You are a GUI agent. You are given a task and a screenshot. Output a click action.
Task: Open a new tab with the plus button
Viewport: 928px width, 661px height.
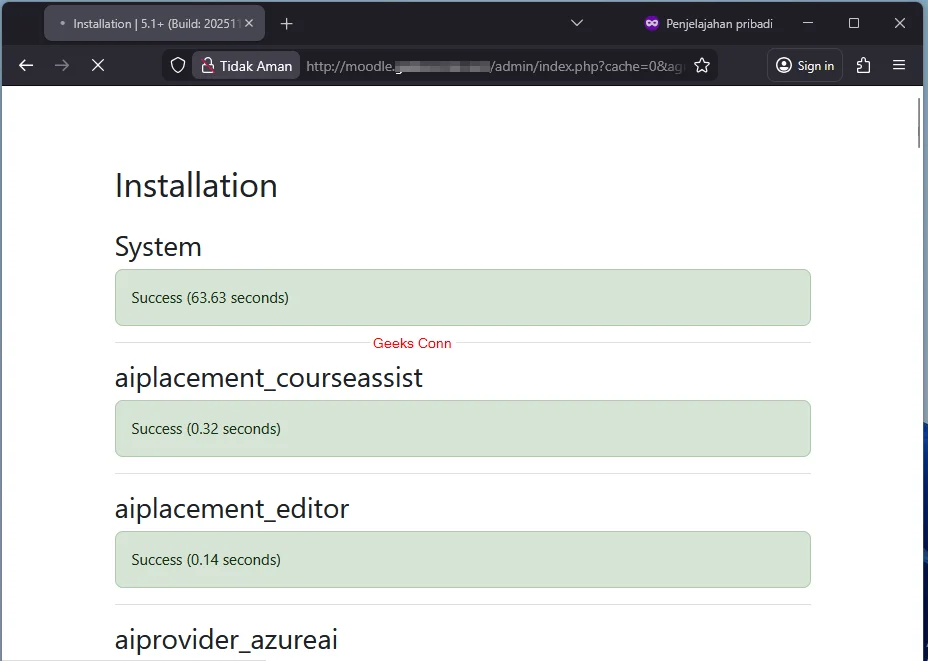(x=287, y=23)
